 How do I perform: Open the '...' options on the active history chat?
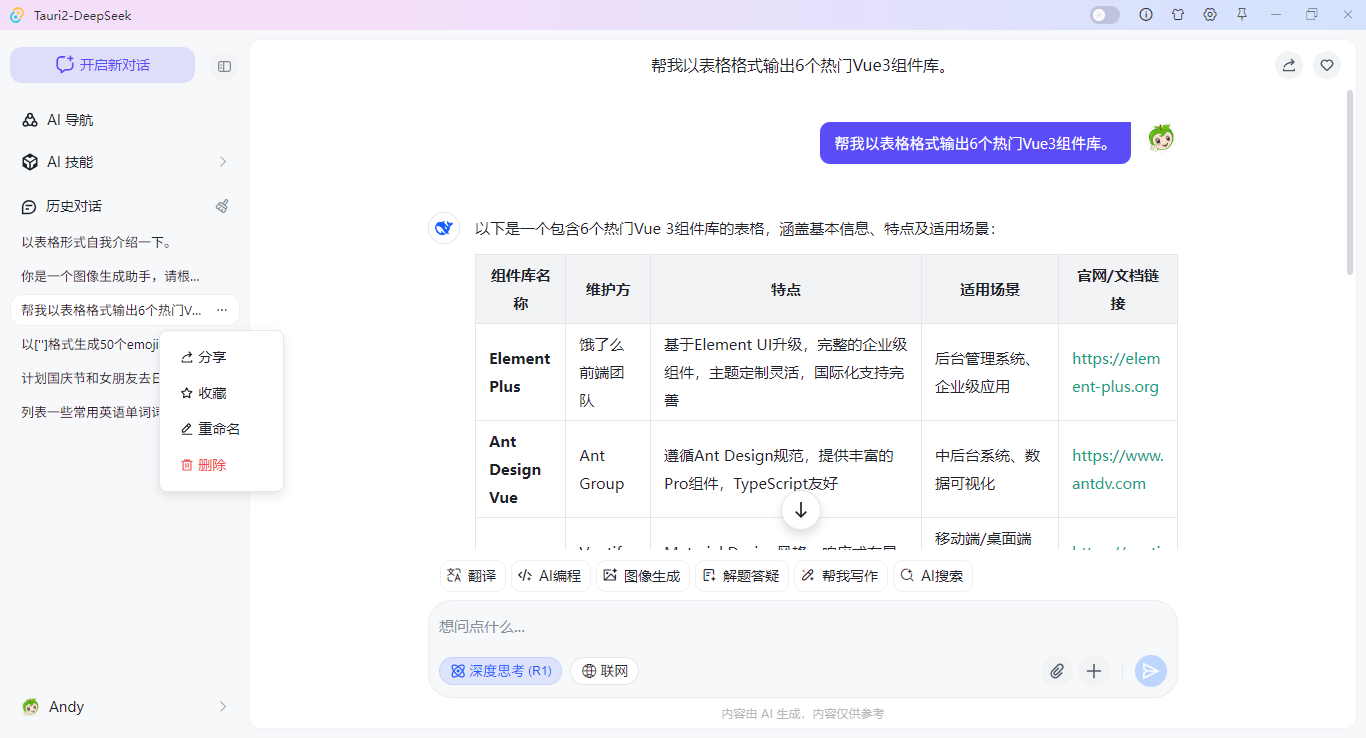pyautogui.click(x=222, y=310)
